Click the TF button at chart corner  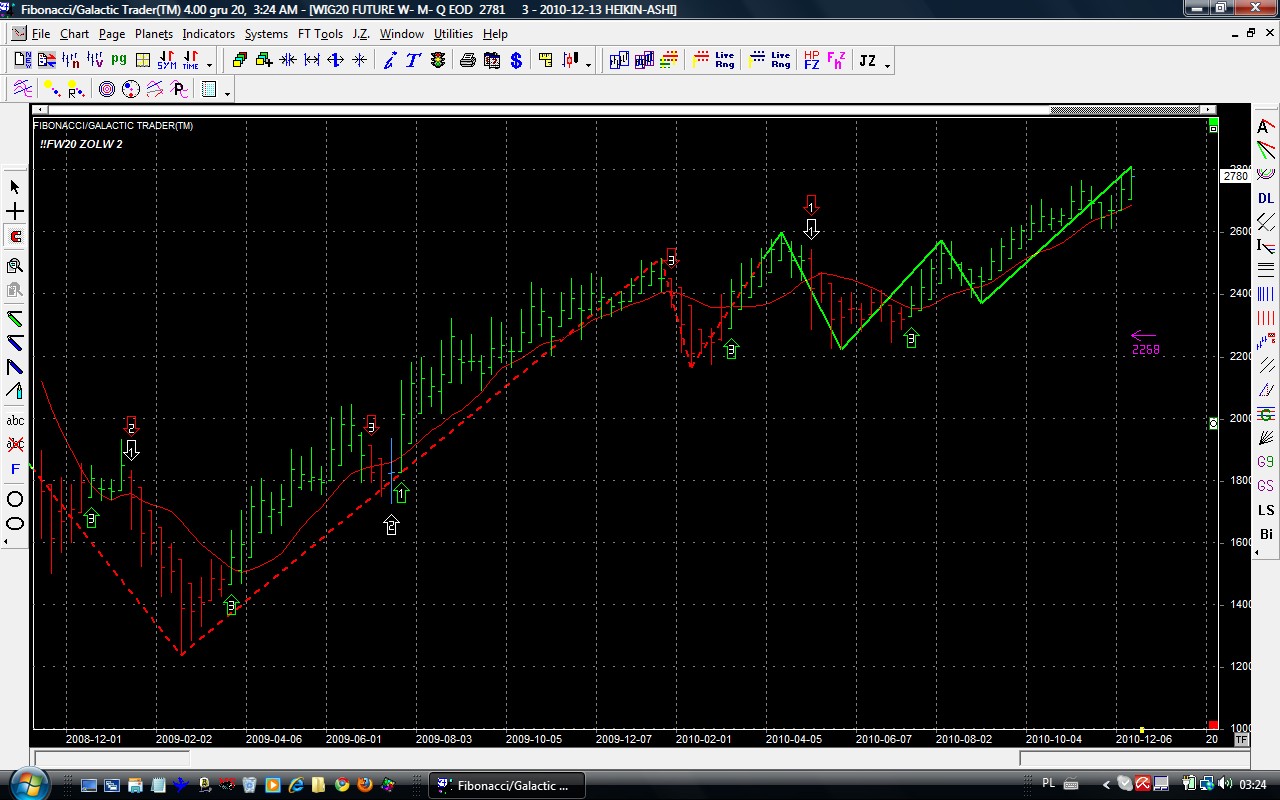pos(1241,740)
